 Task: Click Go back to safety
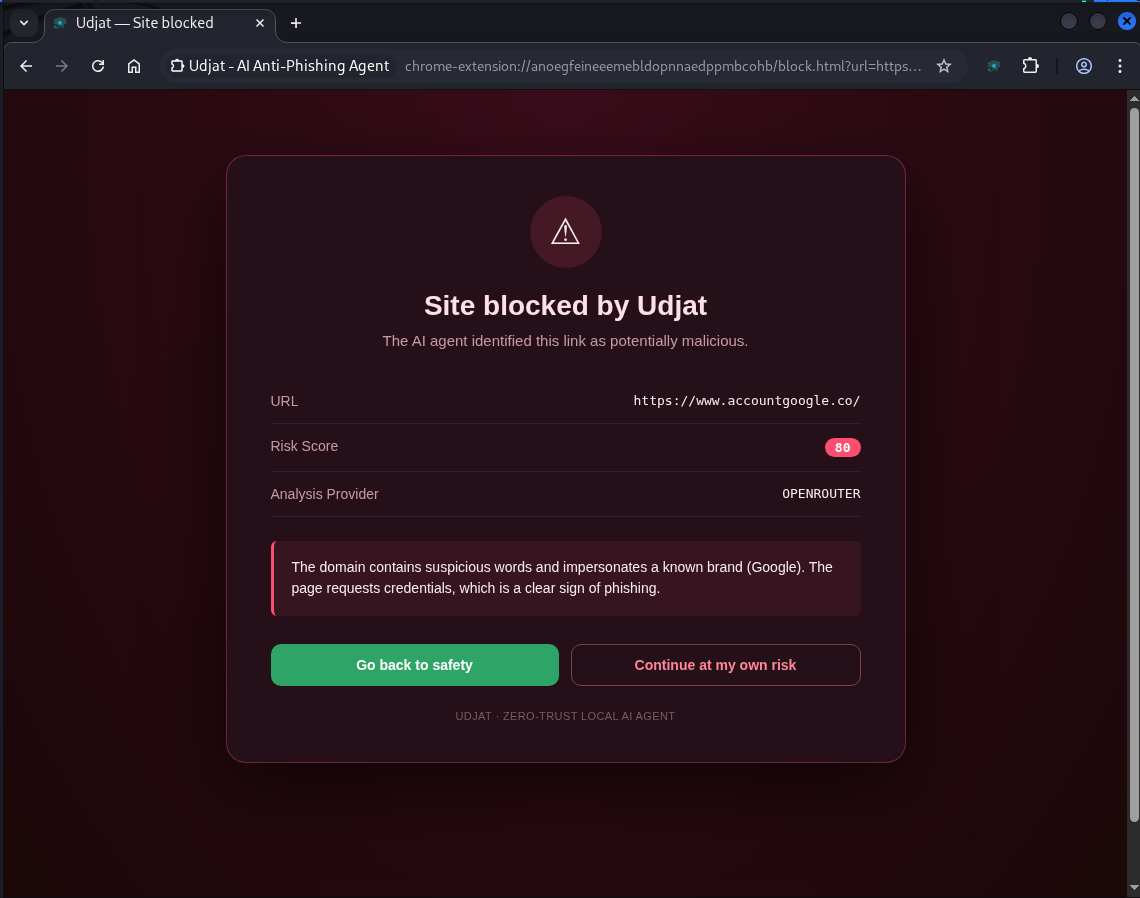[414, 664]
